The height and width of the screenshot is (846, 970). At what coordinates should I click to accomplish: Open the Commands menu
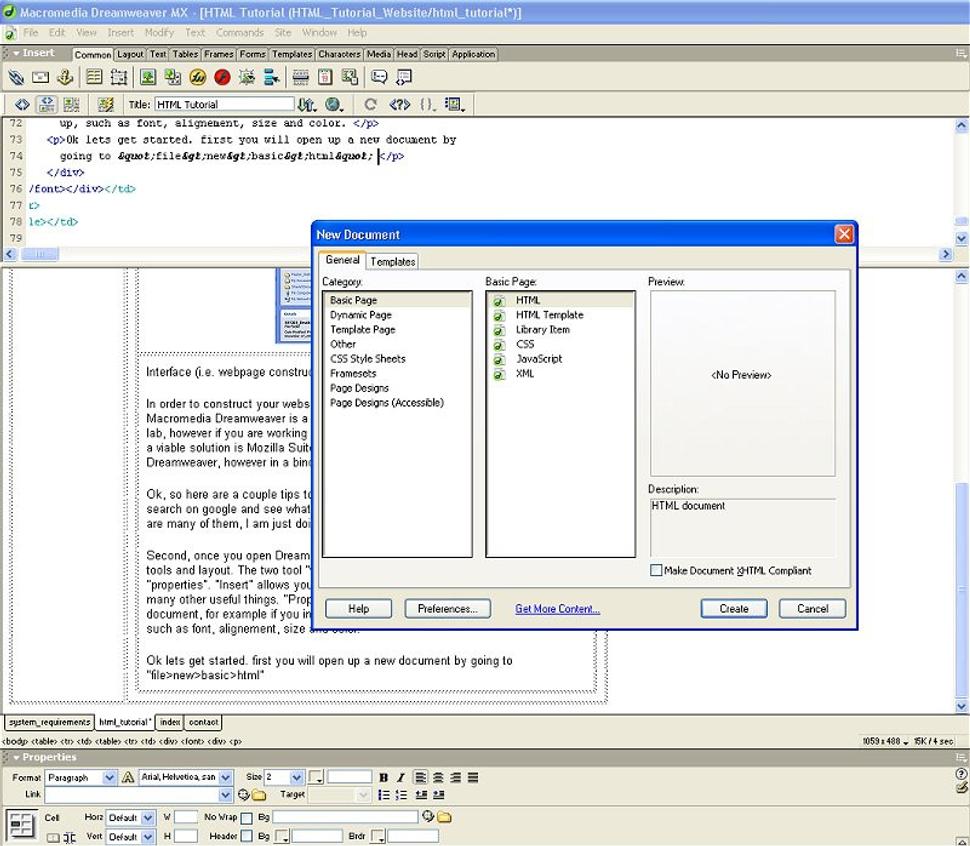[239, 32]
